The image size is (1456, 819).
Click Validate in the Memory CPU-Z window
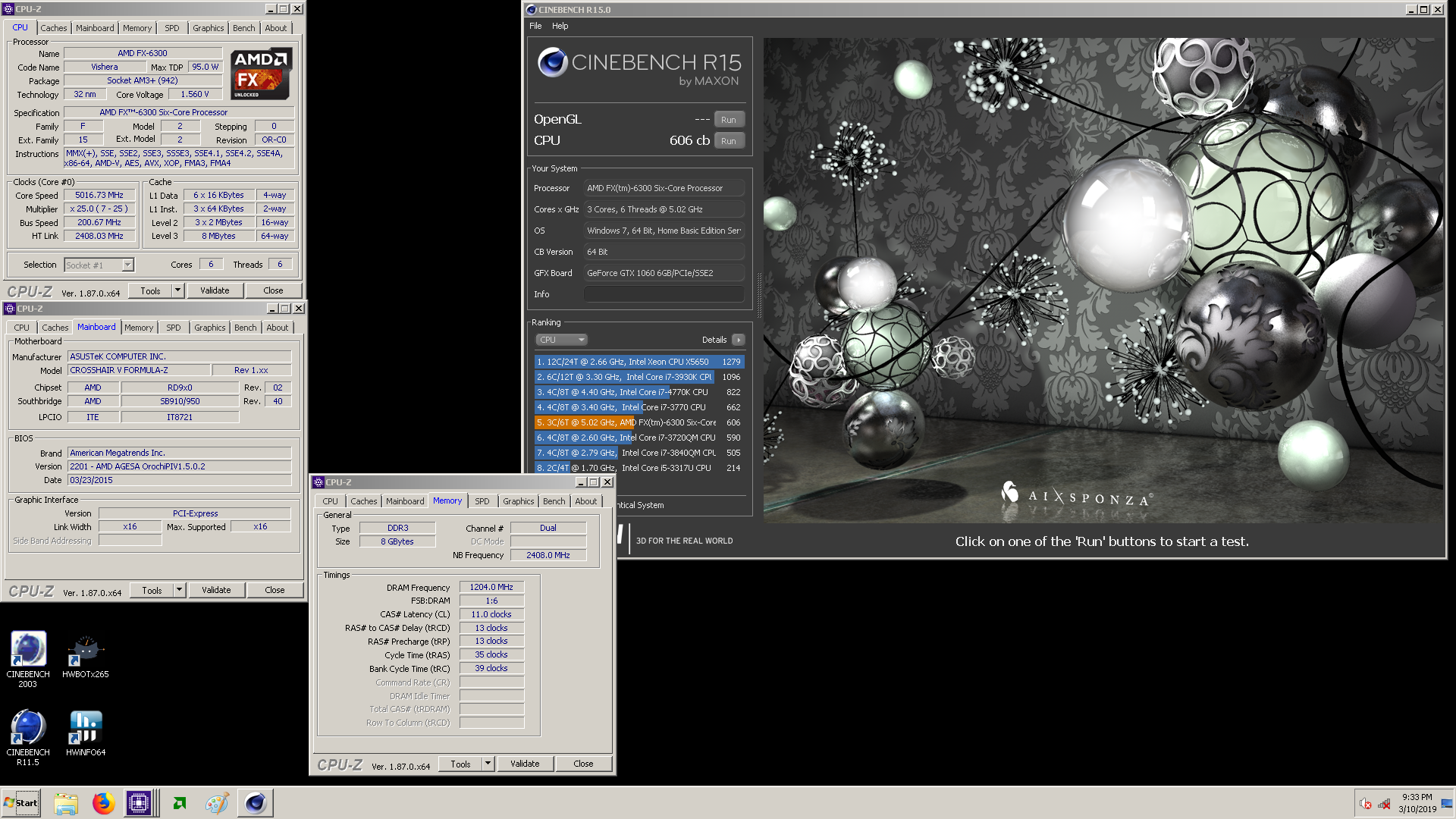click(525, 764)
